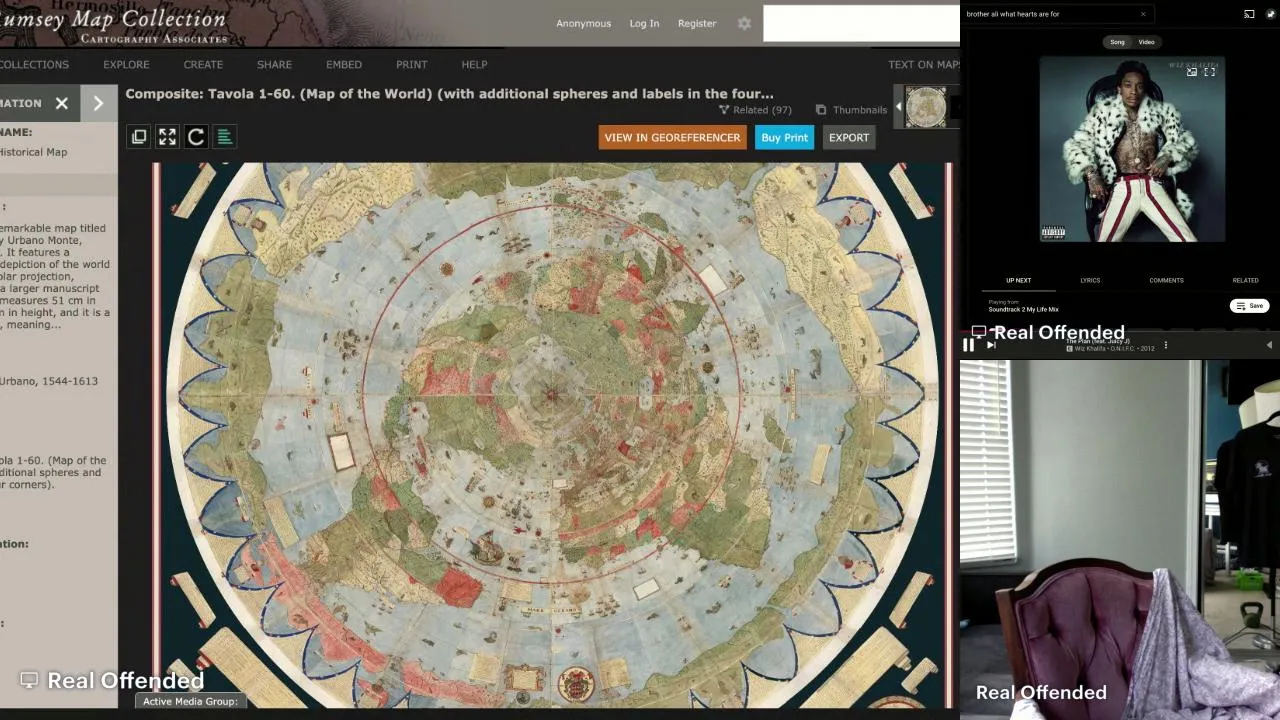The height and width of the screenshot is (720, 1280).
Task: Click the Register link
Action: tap(697, 23)
